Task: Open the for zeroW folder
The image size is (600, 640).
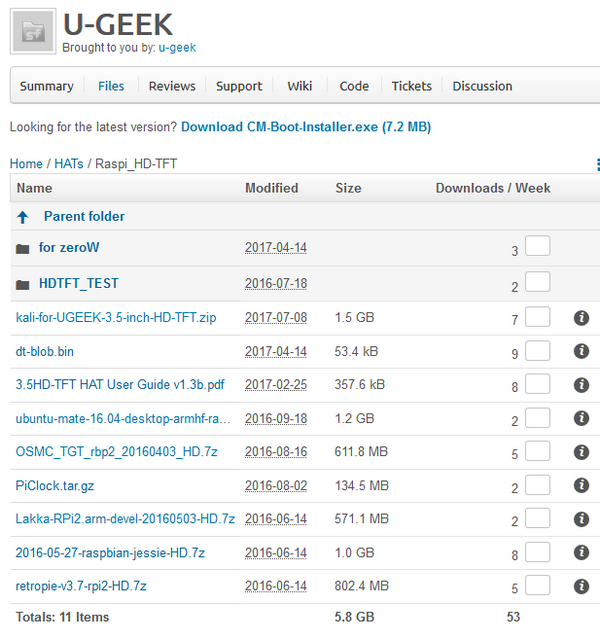Action: (x=69, y=247)
